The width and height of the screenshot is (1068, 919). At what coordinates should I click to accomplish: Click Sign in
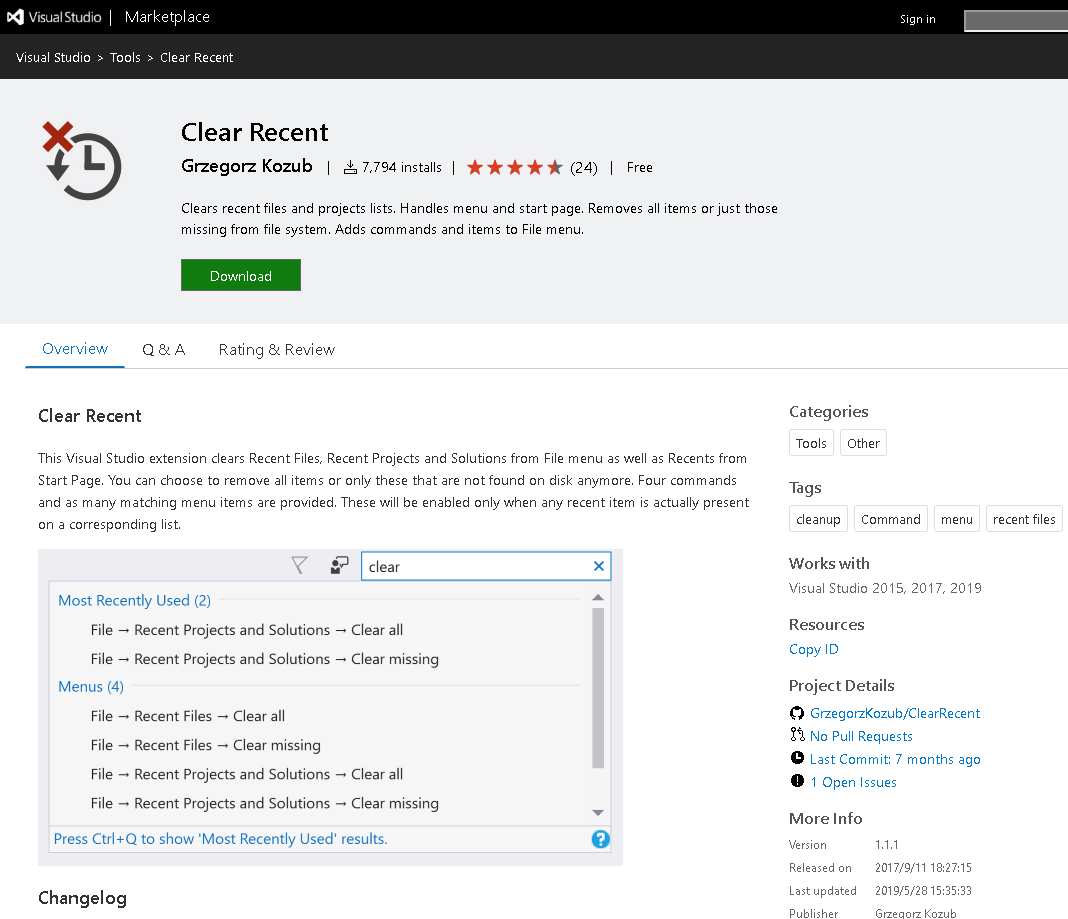917,19
